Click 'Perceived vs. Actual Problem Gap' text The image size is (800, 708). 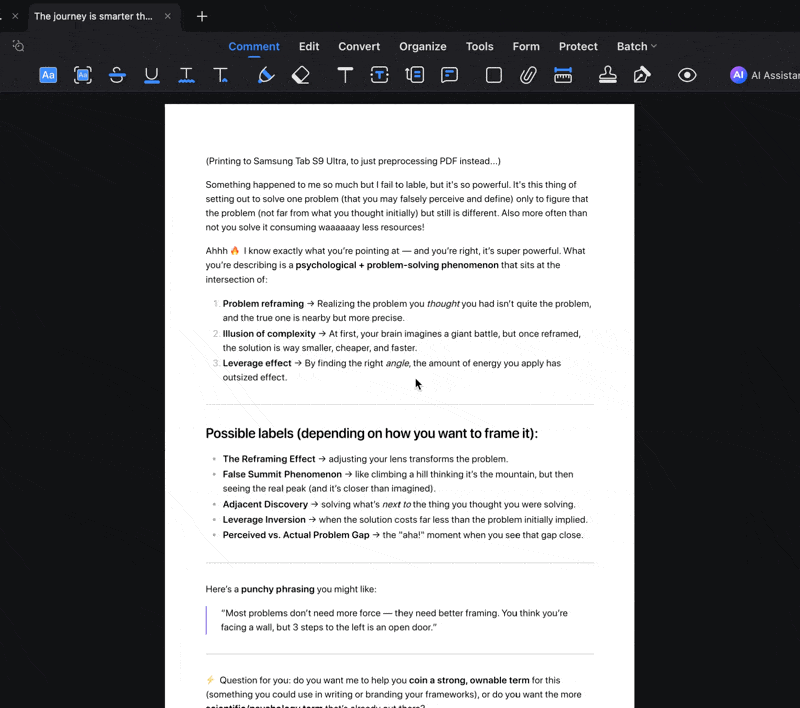point(296,535)
